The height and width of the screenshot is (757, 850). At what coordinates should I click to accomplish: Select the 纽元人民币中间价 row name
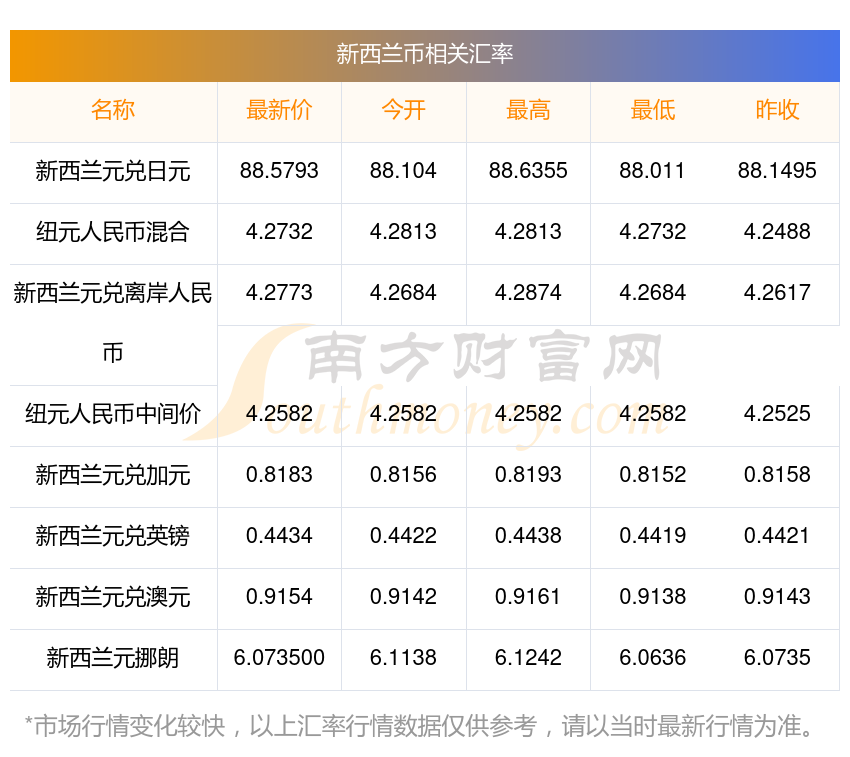(113, 414)
